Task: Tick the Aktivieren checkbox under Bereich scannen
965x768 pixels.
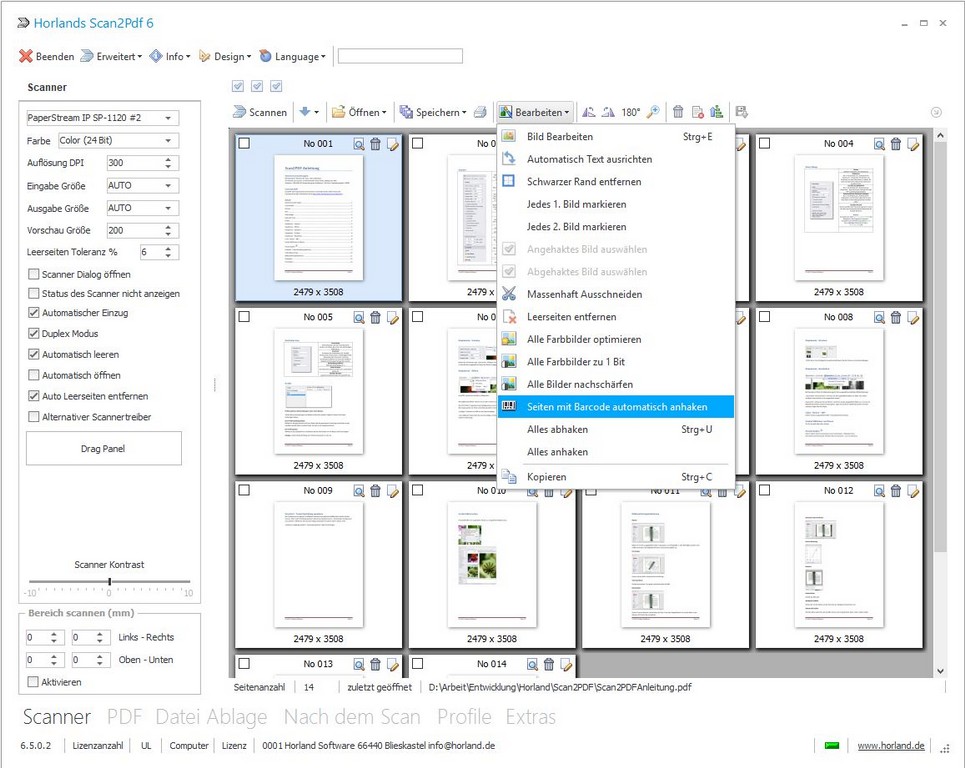Action: (33, 682)
